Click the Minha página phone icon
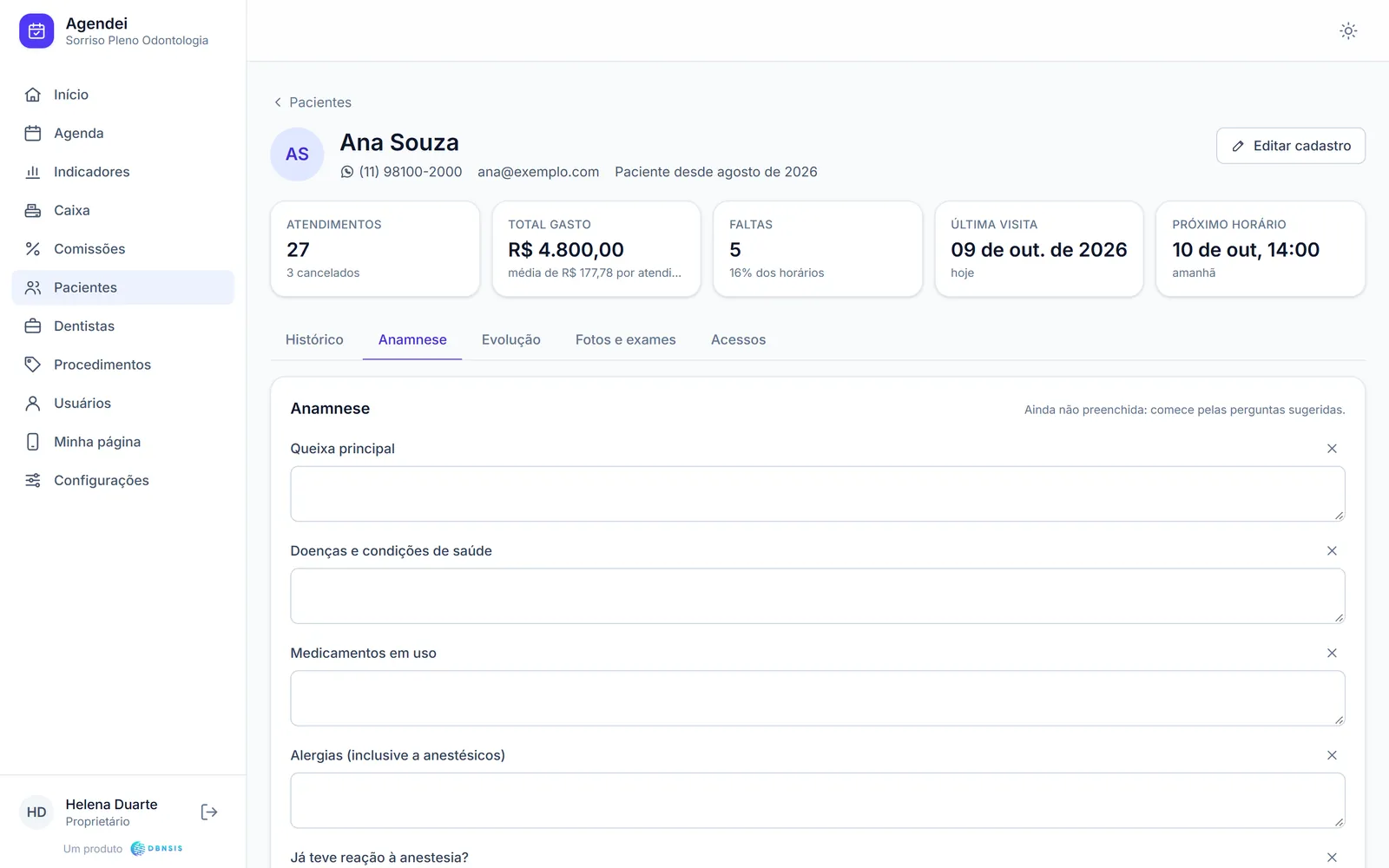 click(x=33, y=442)
